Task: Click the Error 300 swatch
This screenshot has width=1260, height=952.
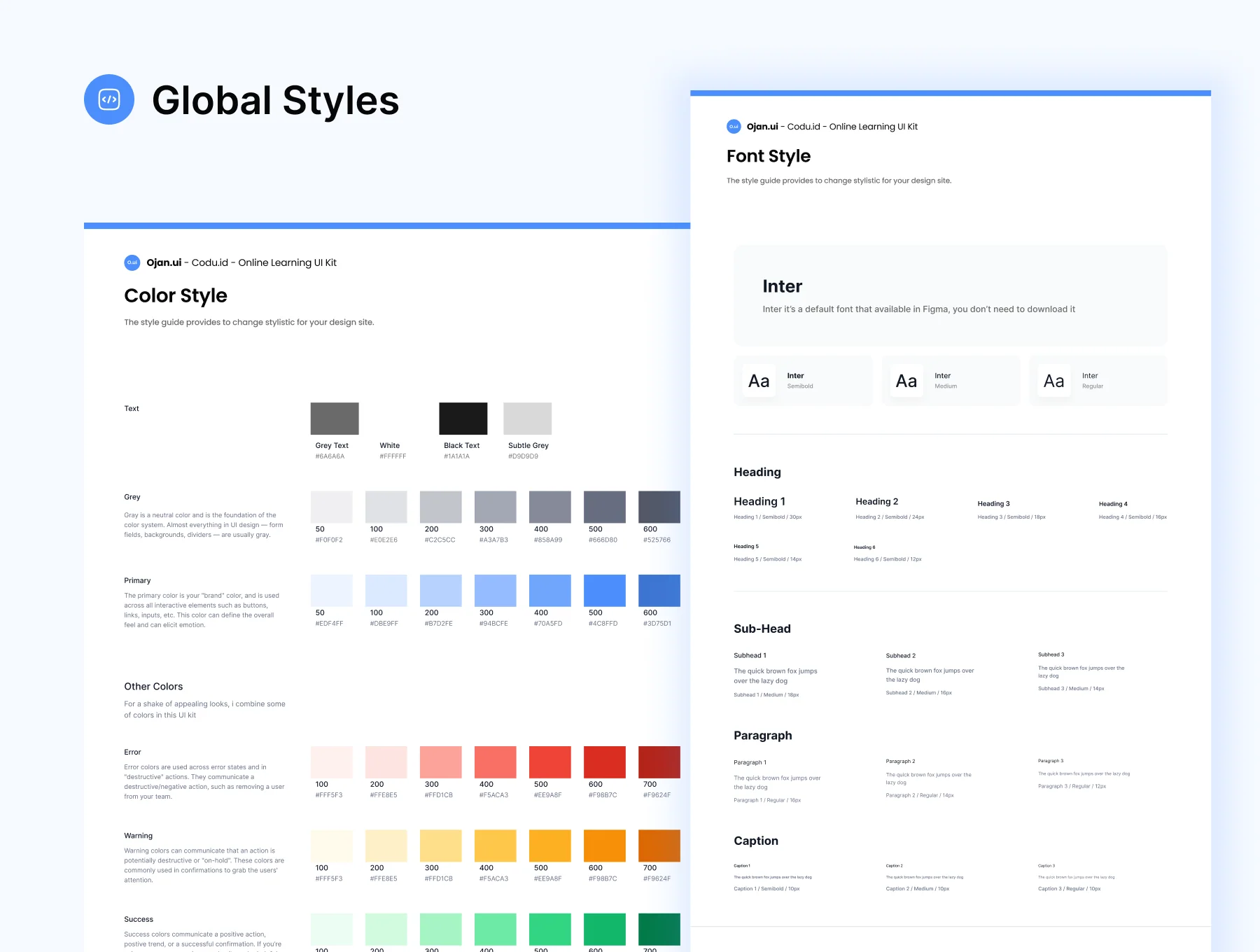Action: (x=441, y=762)
